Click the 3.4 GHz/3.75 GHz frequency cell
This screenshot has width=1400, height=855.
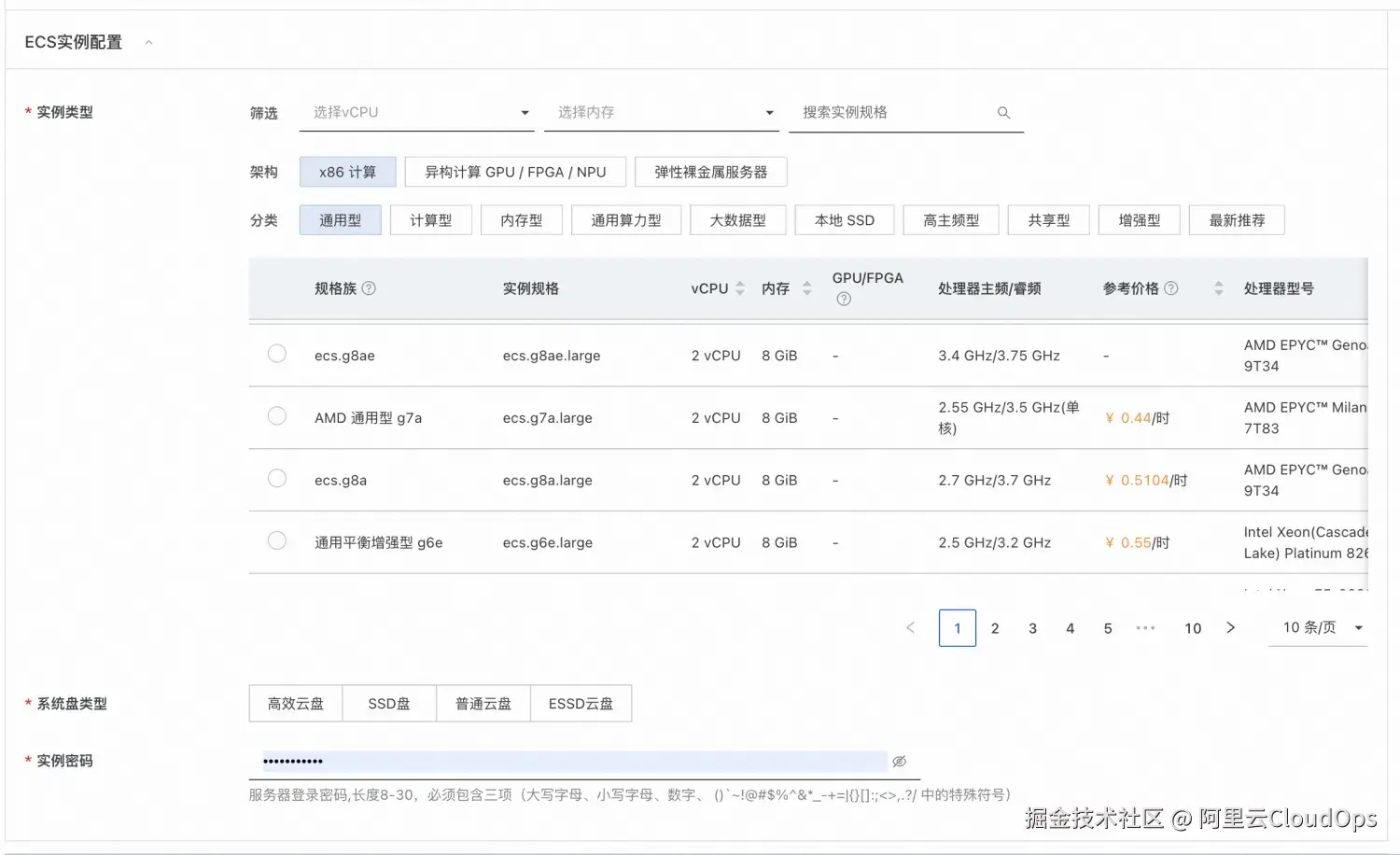1000,356
